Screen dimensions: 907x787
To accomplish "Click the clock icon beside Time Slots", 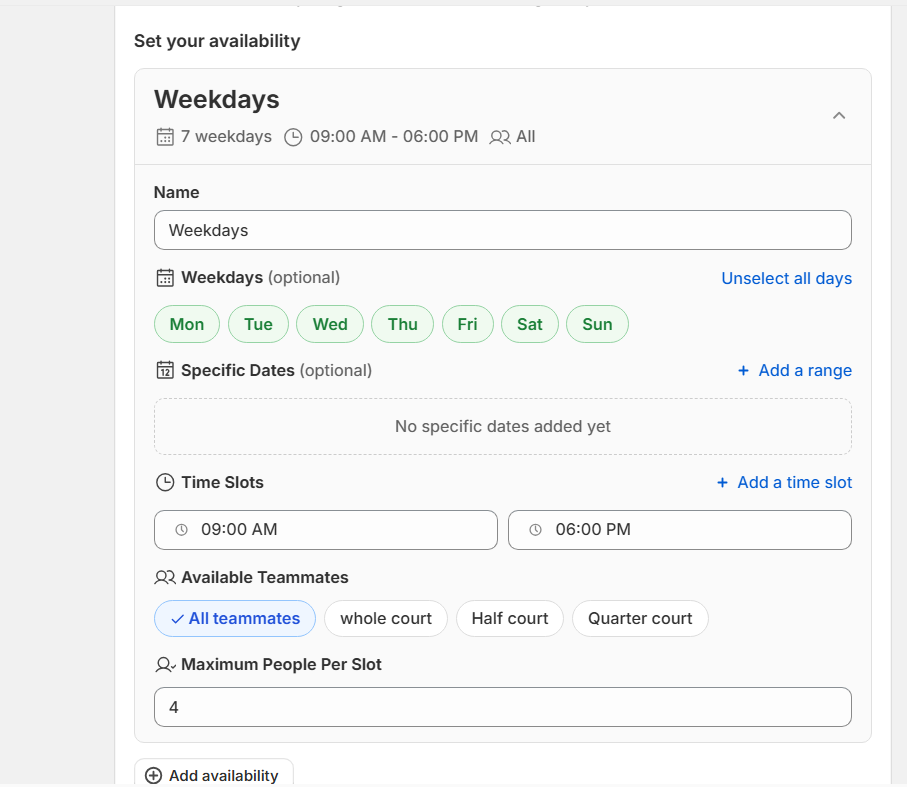I will coord(165,482).
